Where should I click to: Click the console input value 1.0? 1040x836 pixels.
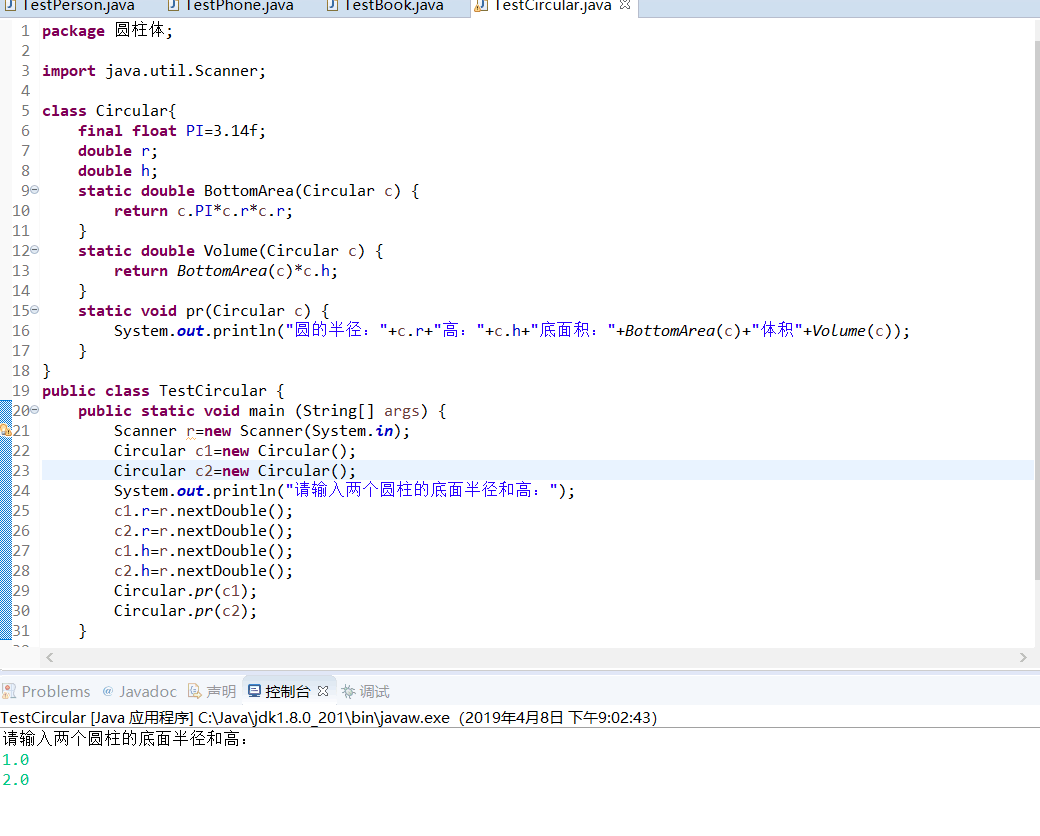(x=16, y=760)
